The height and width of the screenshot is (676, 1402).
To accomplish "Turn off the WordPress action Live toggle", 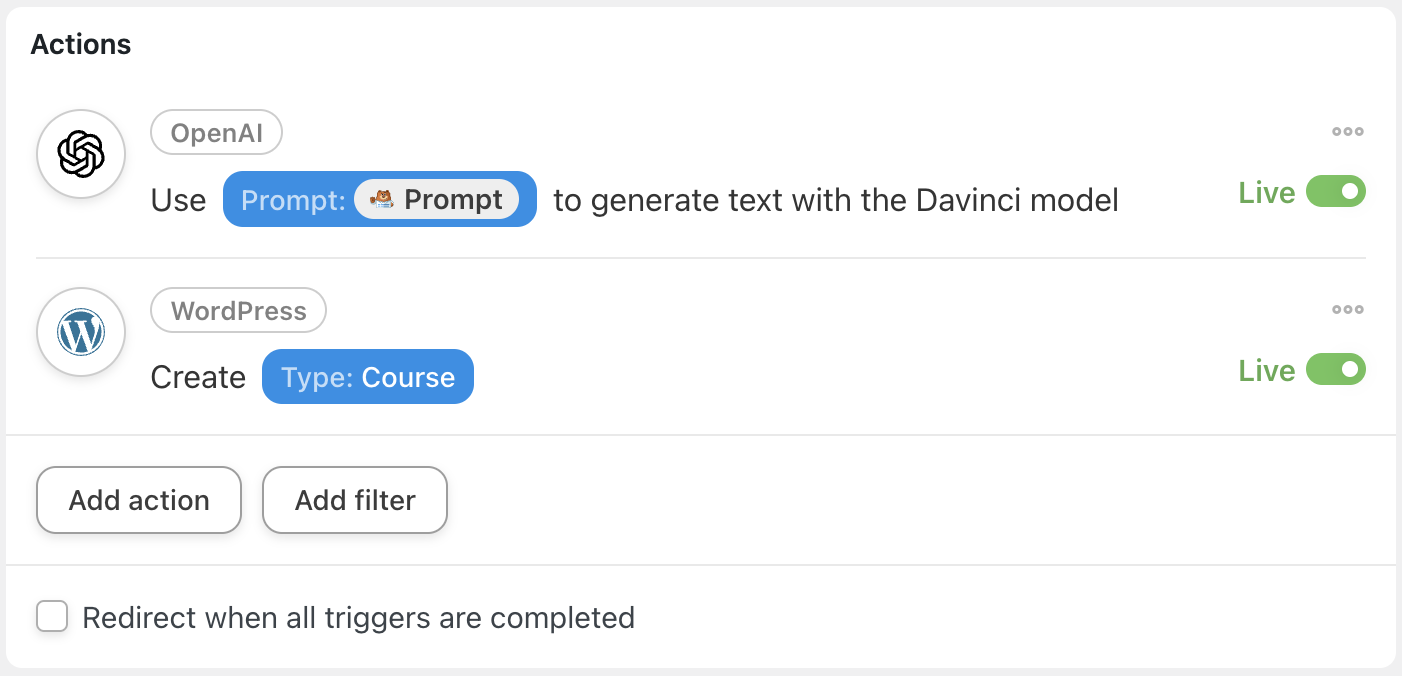I will pyautogui.click(x=1336, y=369).
